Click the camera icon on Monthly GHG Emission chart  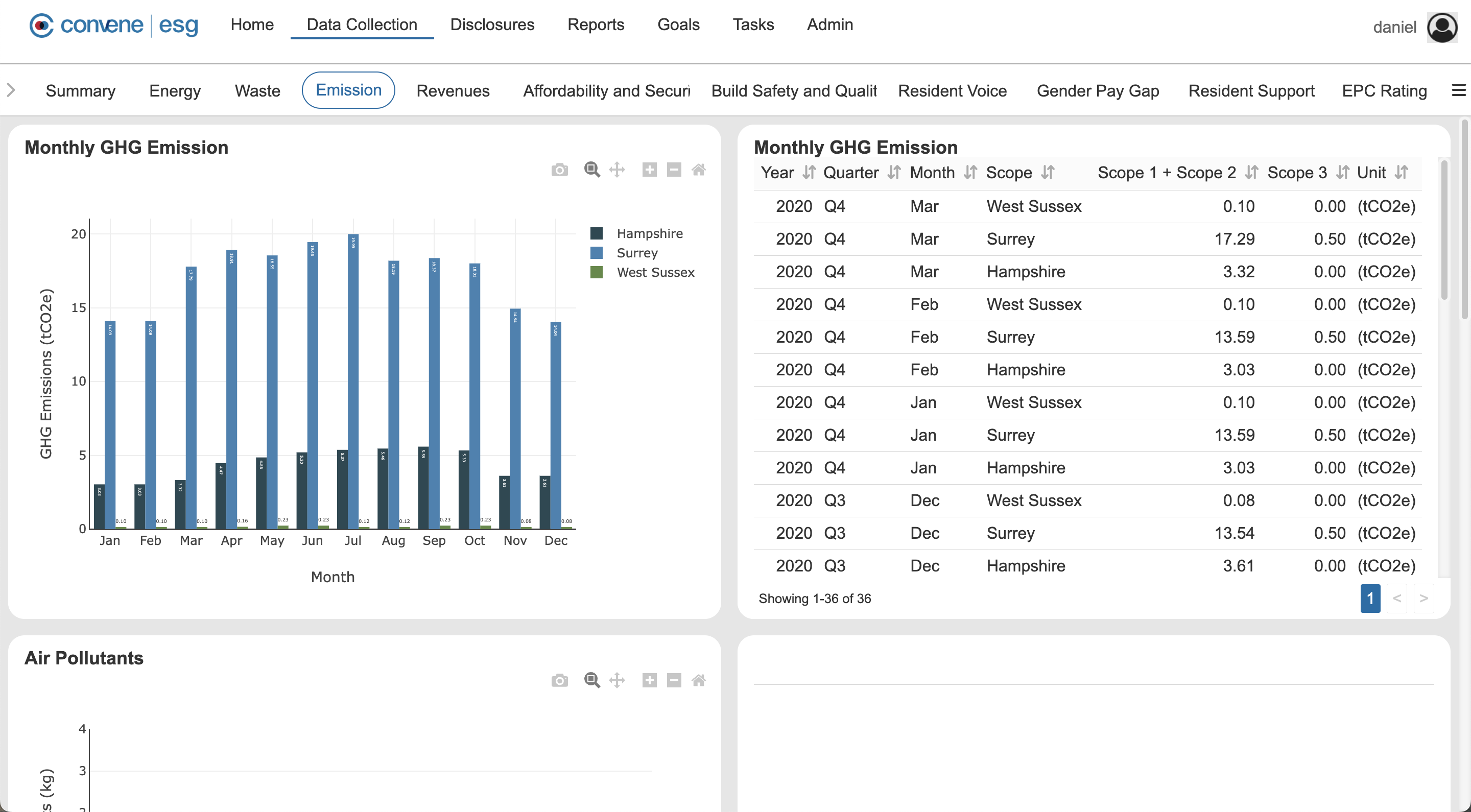(560, 170)
